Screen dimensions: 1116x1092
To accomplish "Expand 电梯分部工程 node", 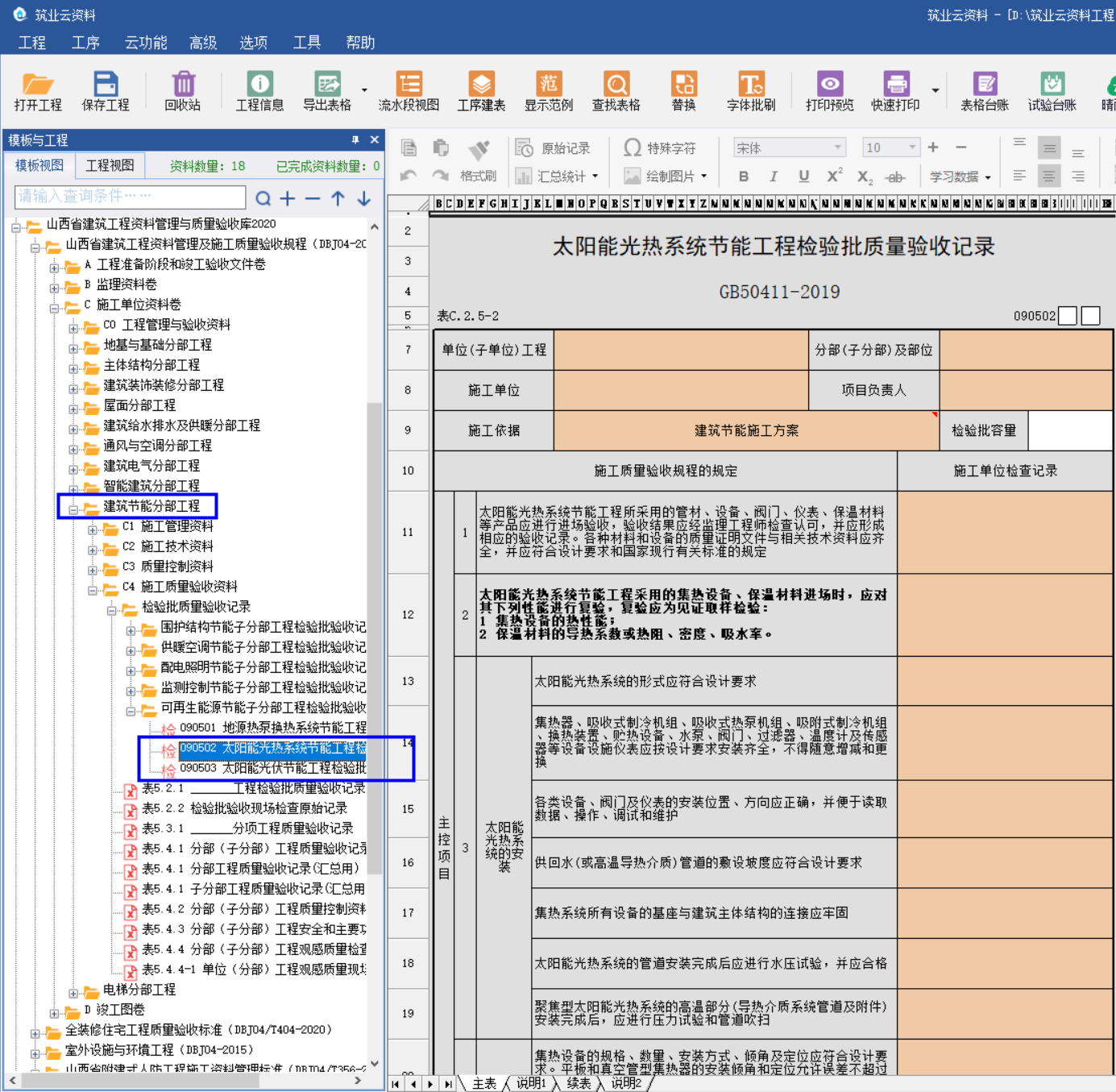I will click(x=73, y=993).
